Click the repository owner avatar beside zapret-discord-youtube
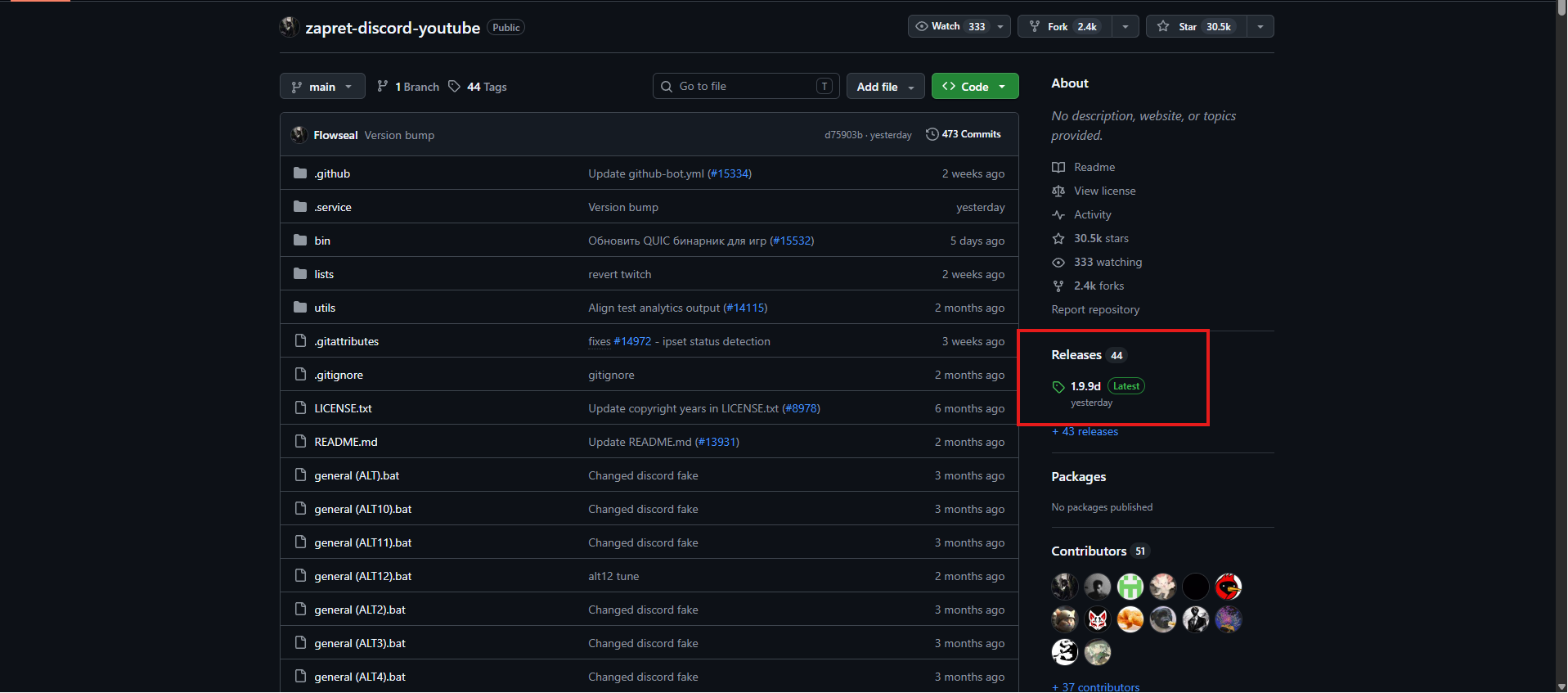The height and width of the screenshot is (693, 1568). coord(289,27)
